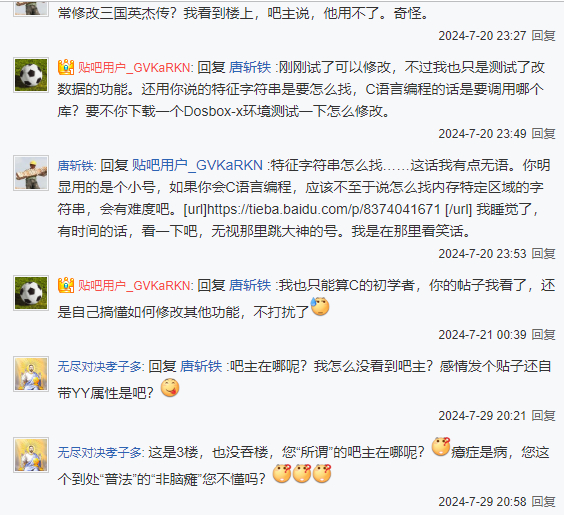Reply to the 2024-7-20 23:53 comment
The image size is (564, 515).
pos(543,254)
